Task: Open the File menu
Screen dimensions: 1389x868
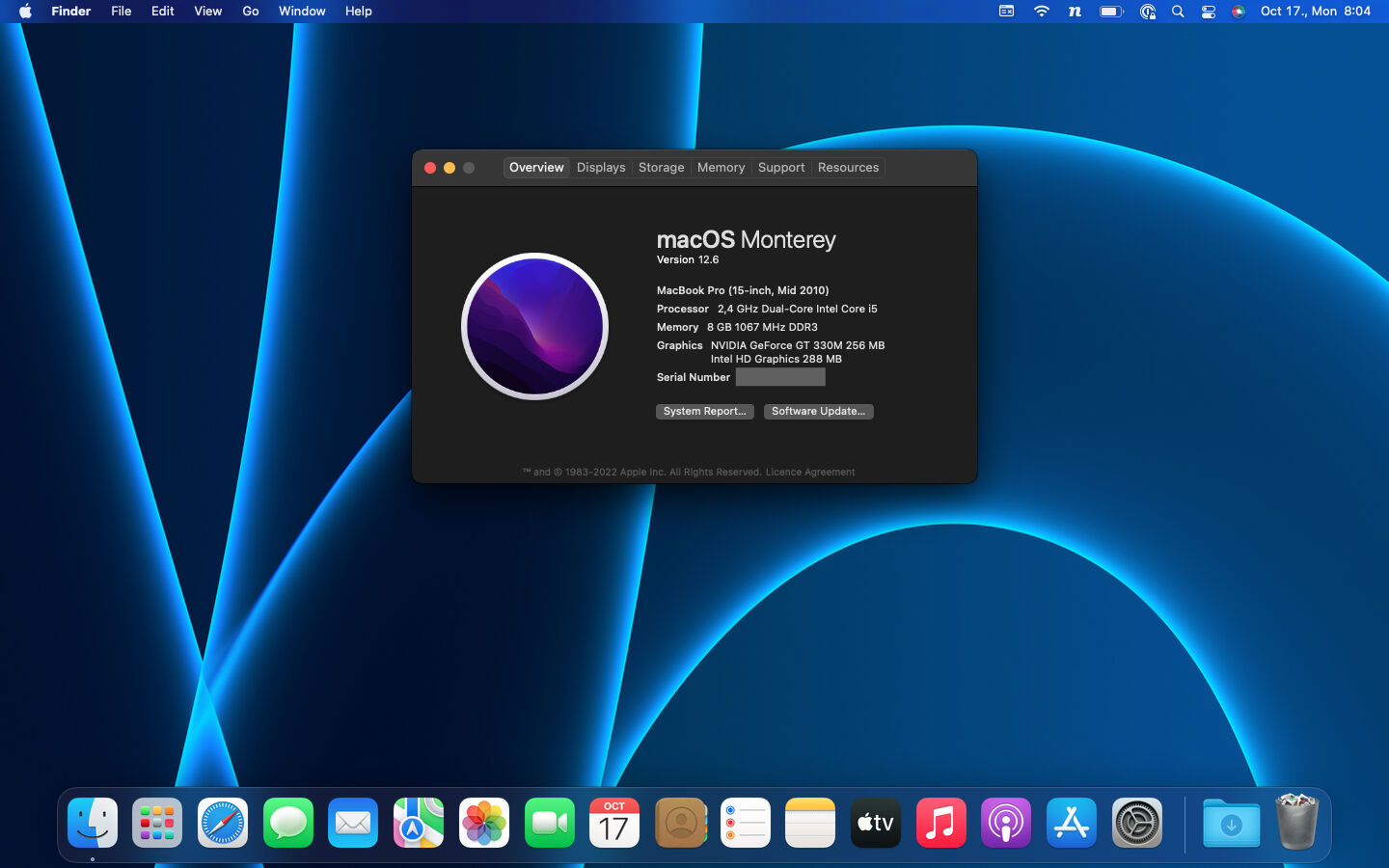Action: 121,12
